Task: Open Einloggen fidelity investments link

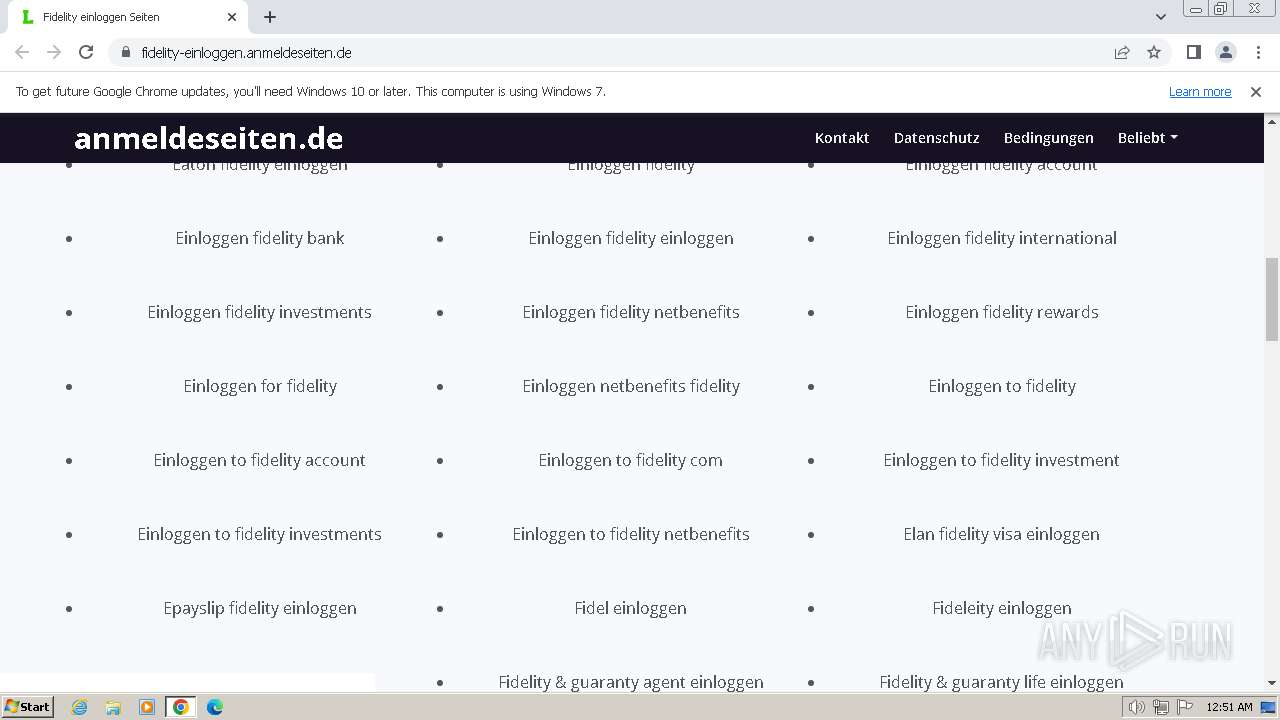Action: 260,312
